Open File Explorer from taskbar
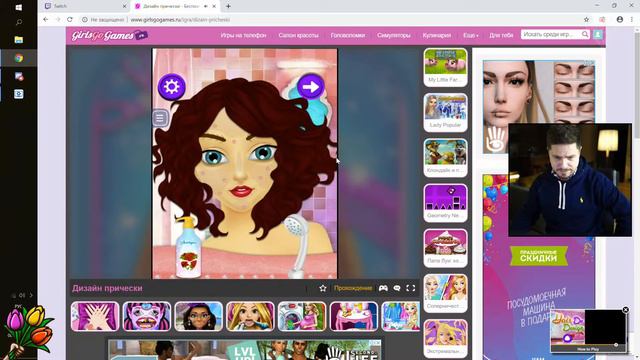The image size is (640, 360). click(19, 40)
